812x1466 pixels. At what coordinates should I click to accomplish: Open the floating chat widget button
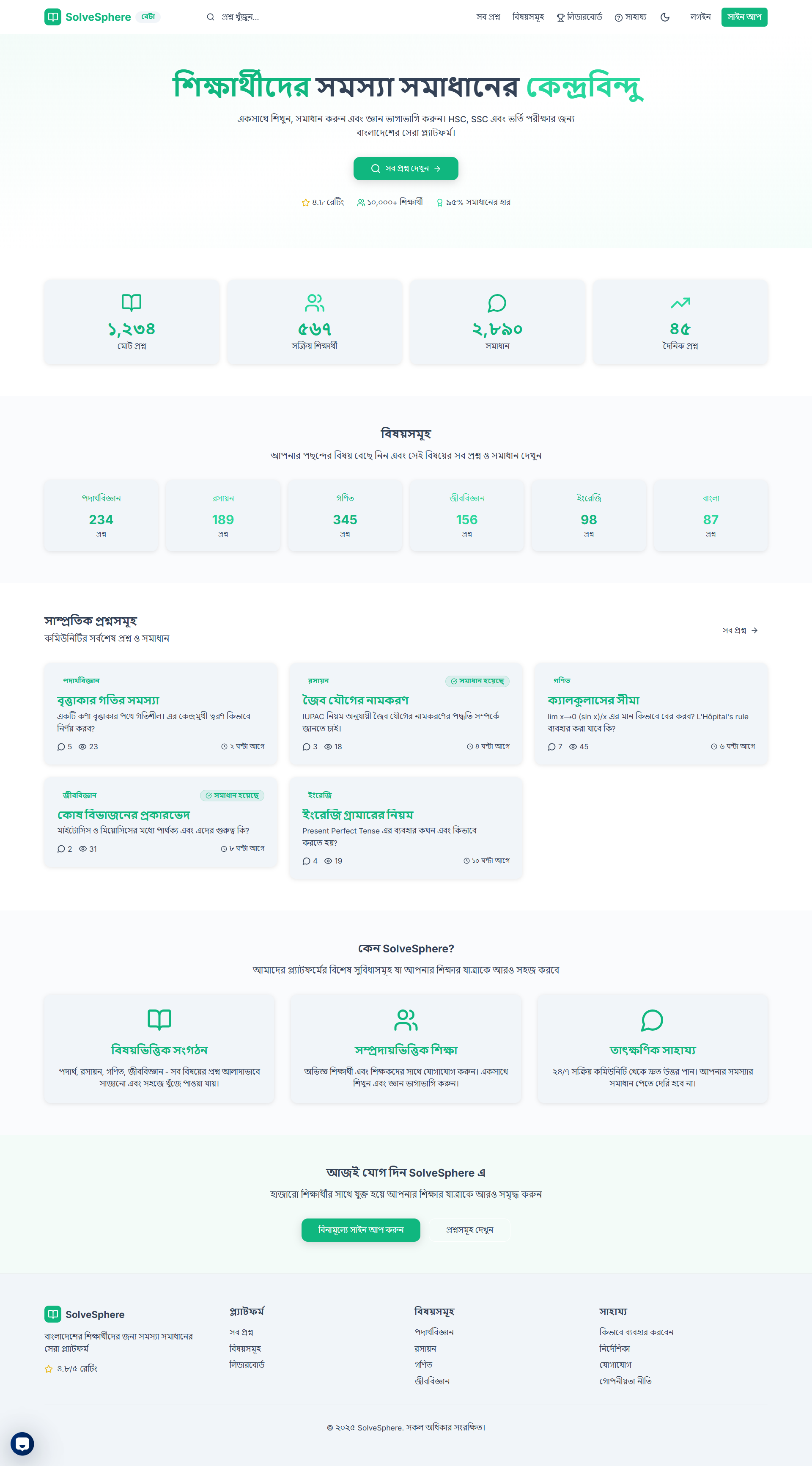click(x=22, y=1444)
